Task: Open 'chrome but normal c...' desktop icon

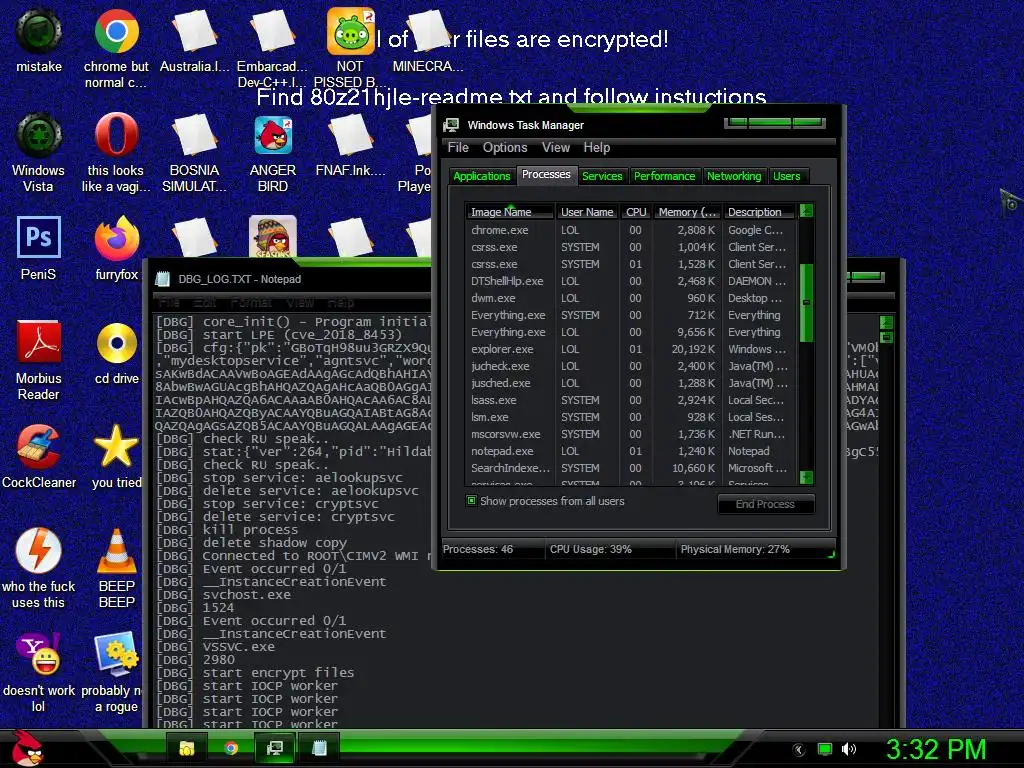Action: click(x=116, y=47)
